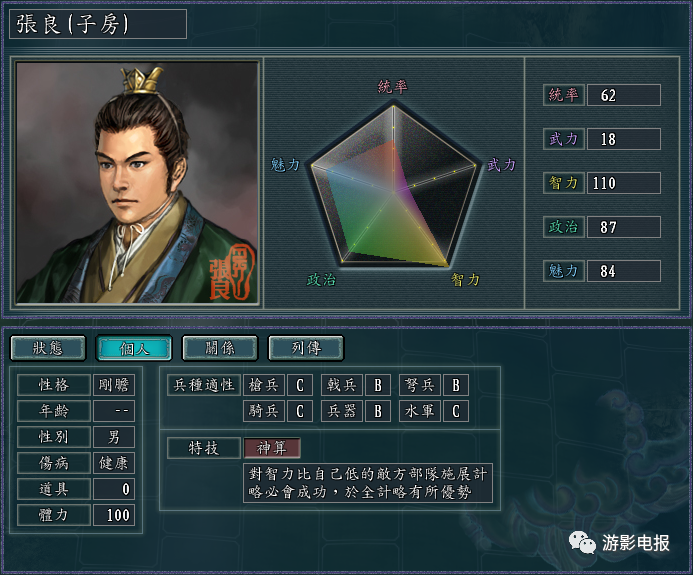Click the red 張良 seal stamp on portrait
Screen dimensions: 693x575
point(232,272)
